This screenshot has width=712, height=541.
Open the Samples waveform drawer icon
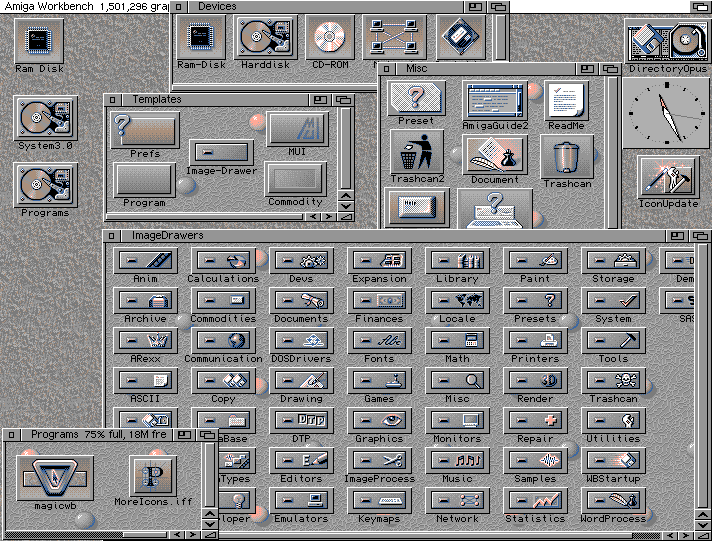click(535, 461)
